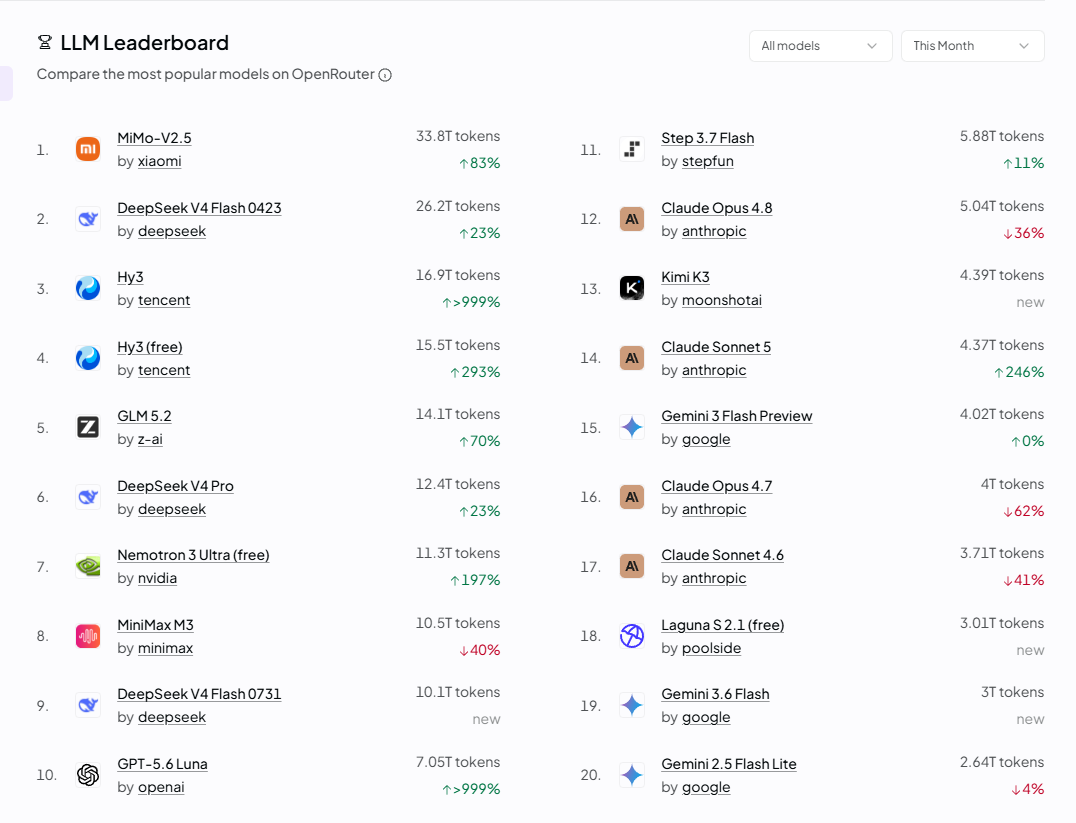
Task: Click the Stepfun icon next to Step 3.7 Flash
Action: pyautogui.click(x=632, y=149)
